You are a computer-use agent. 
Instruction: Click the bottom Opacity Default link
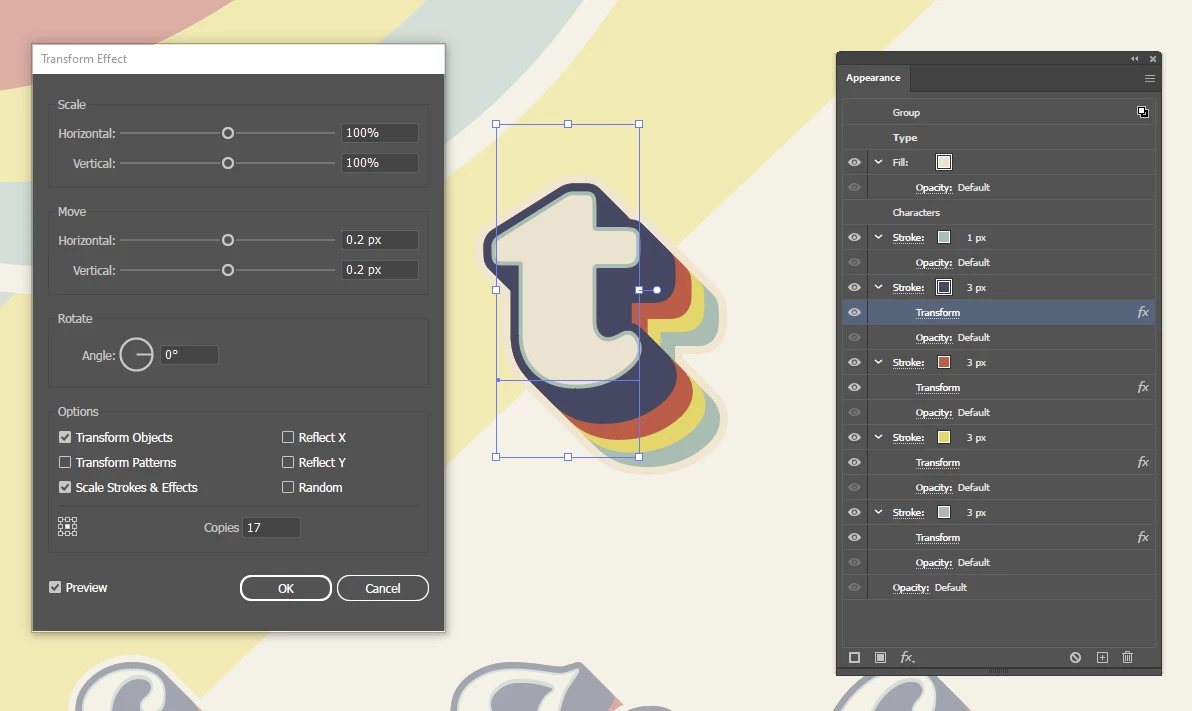[930, 588]
